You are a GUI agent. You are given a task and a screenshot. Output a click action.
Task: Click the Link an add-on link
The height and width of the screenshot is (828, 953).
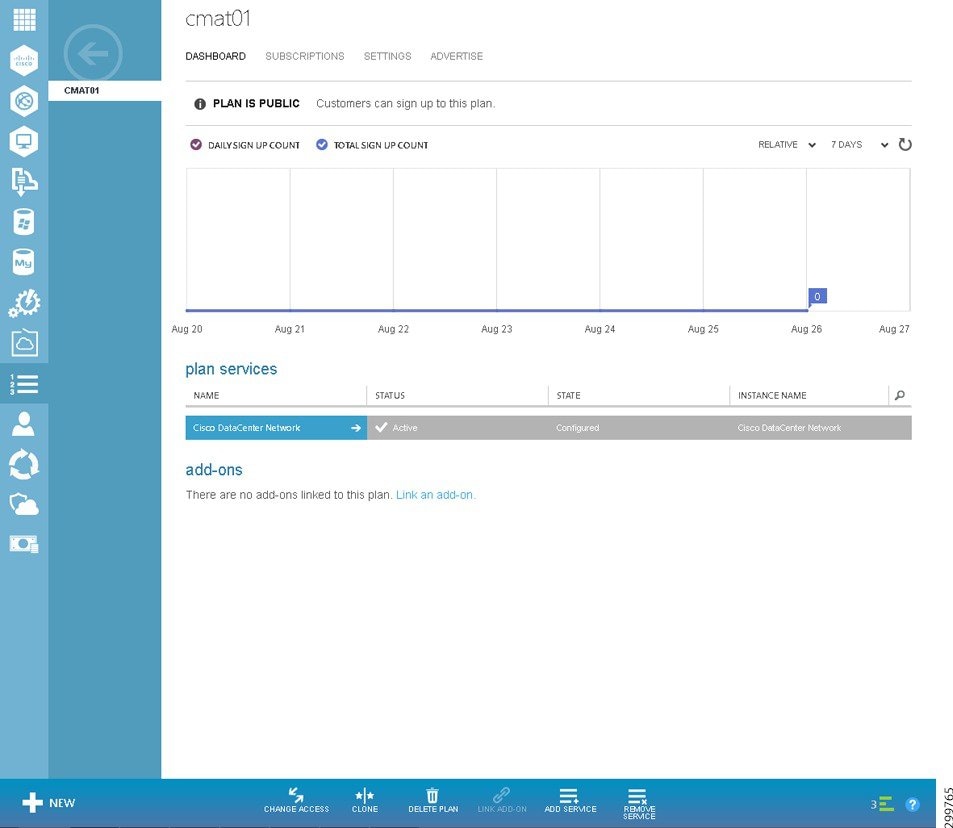coord(435,495)
